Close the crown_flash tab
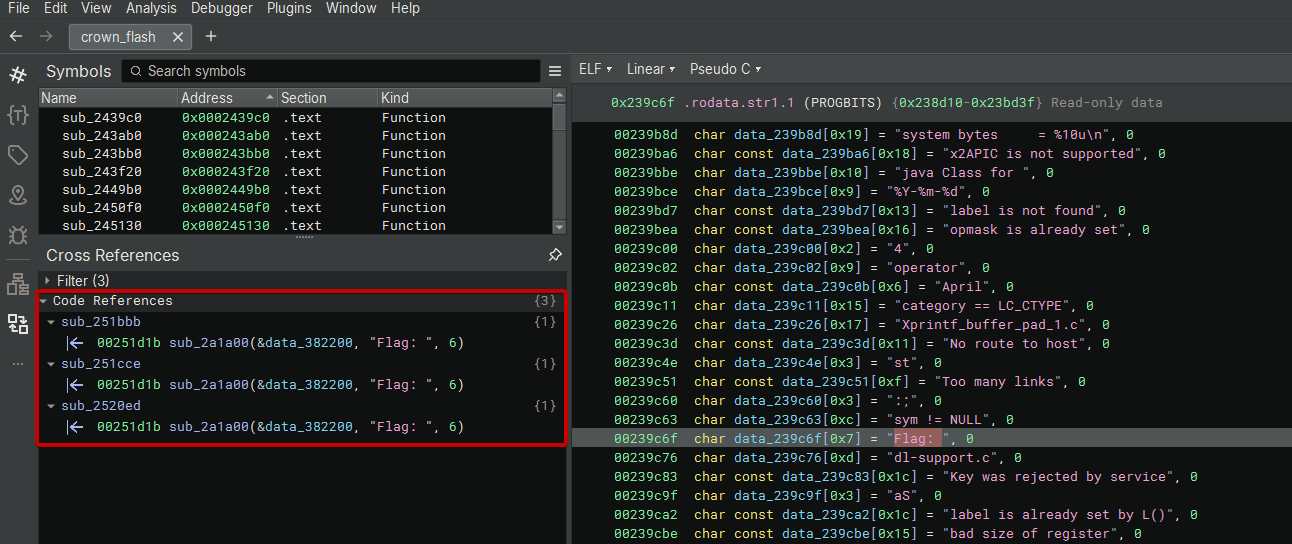The width and height of the screenshot is (1292, 544). (x=178, y=37)
